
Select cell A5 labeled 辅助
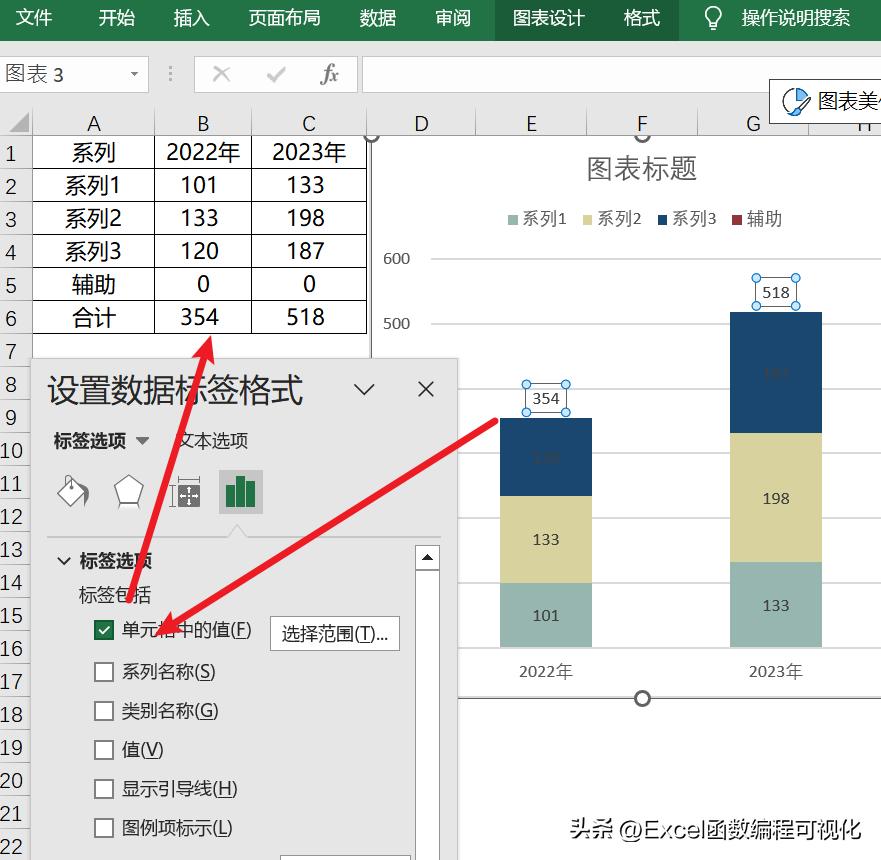[x=94, y=284]
